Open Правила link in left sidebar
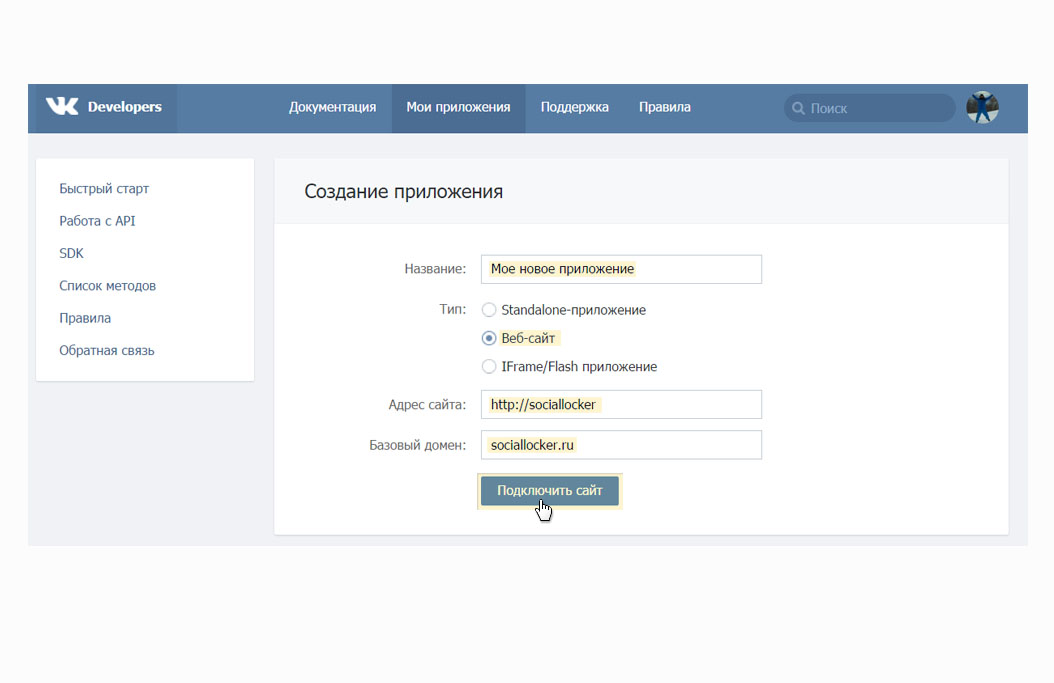The height and width of the screenshot is (683, 1054). pyautogui.click(x=85, y=318)
